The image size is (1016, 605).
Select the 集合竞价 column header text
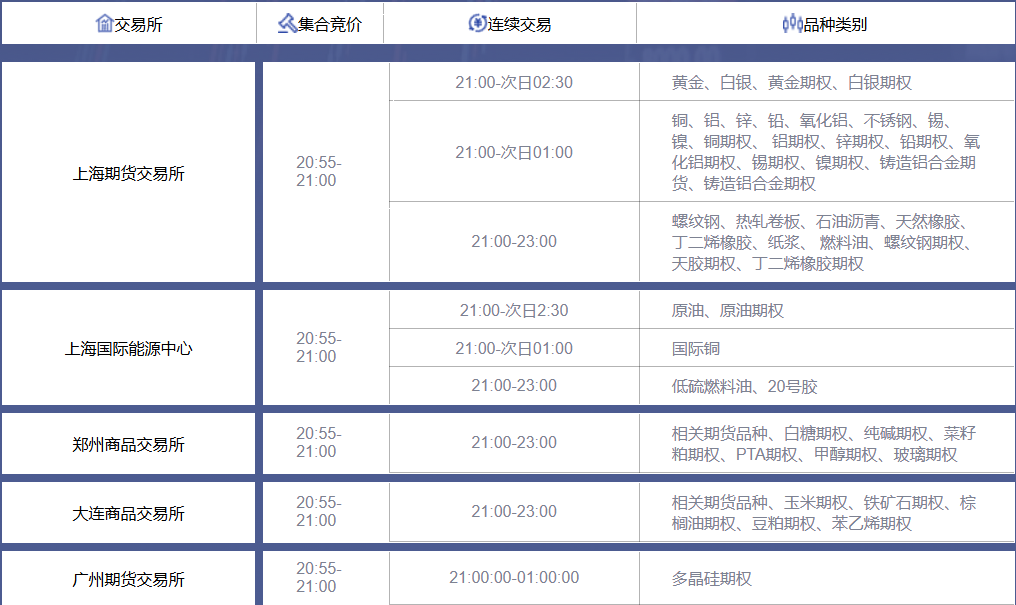click(x=329, y=25)
